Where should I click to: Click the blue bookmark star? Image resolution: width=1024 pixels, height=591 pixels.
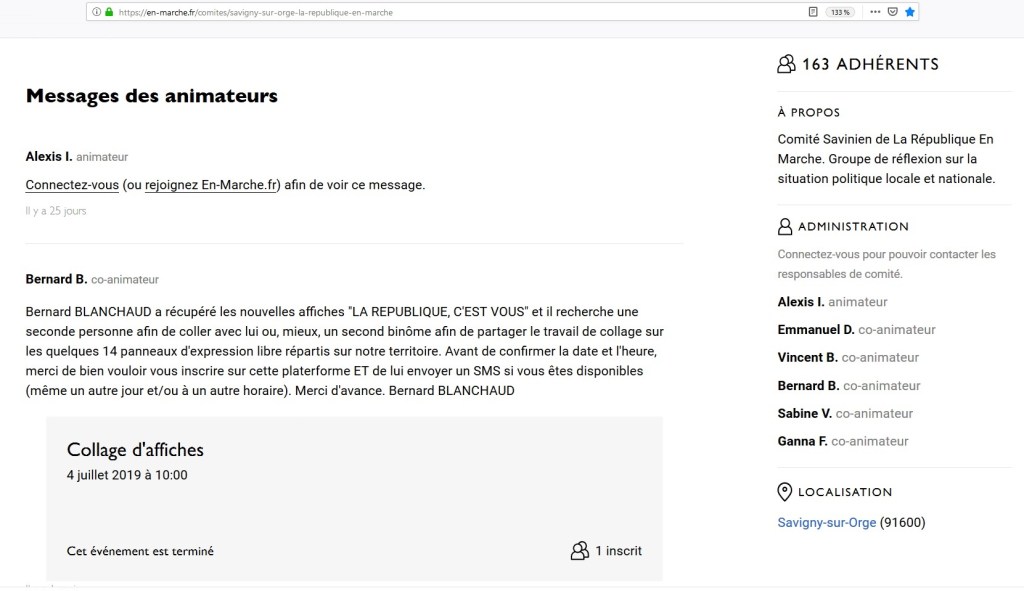click(x=910, y=11)
